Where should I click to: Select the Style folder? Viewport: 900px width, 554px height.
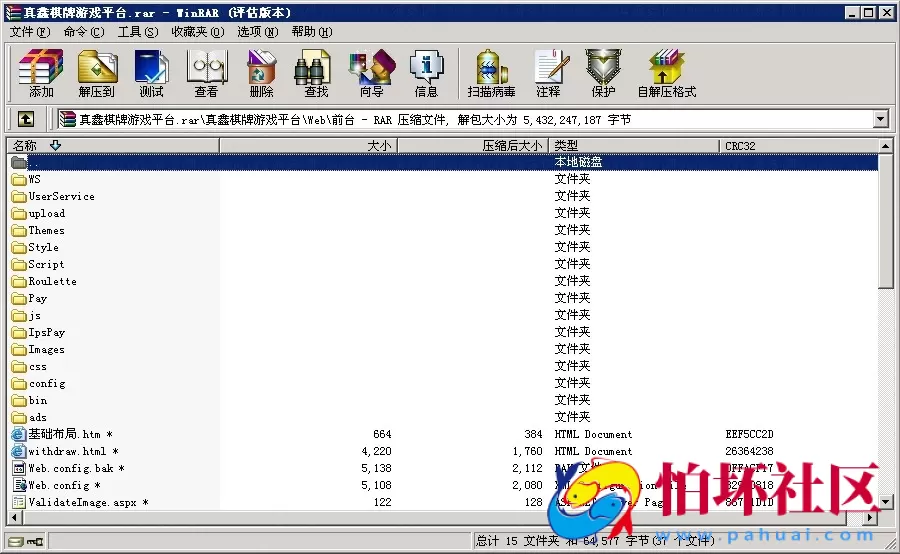[36, 247]
